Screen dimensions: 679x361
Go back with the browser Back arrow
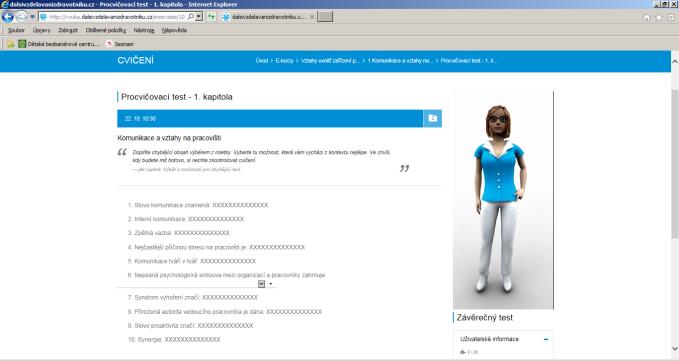coord(7,17)
